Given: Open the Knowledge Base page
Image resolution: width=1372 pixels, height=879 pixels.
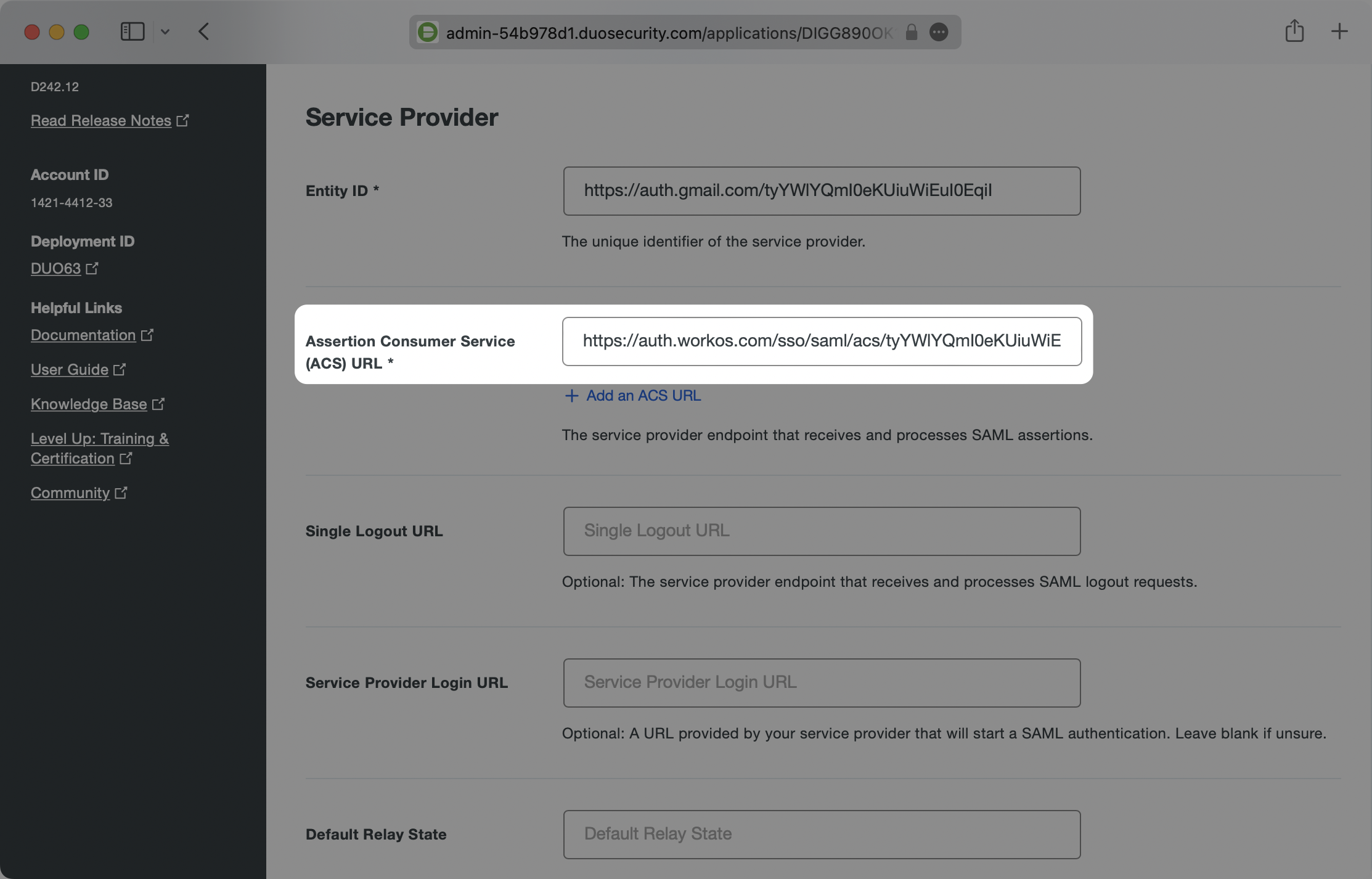Looking at the screenshot, I should pos(89,404).
